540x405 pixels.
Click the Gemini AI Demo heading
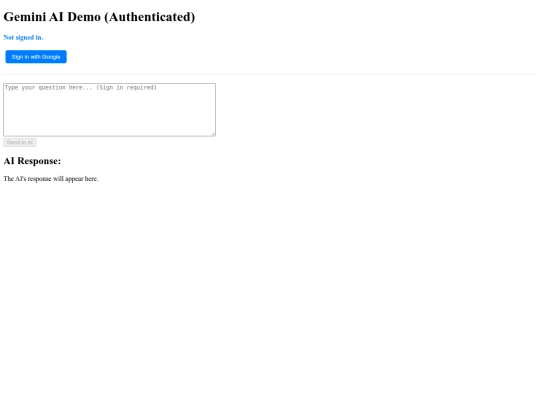point(99,17)
